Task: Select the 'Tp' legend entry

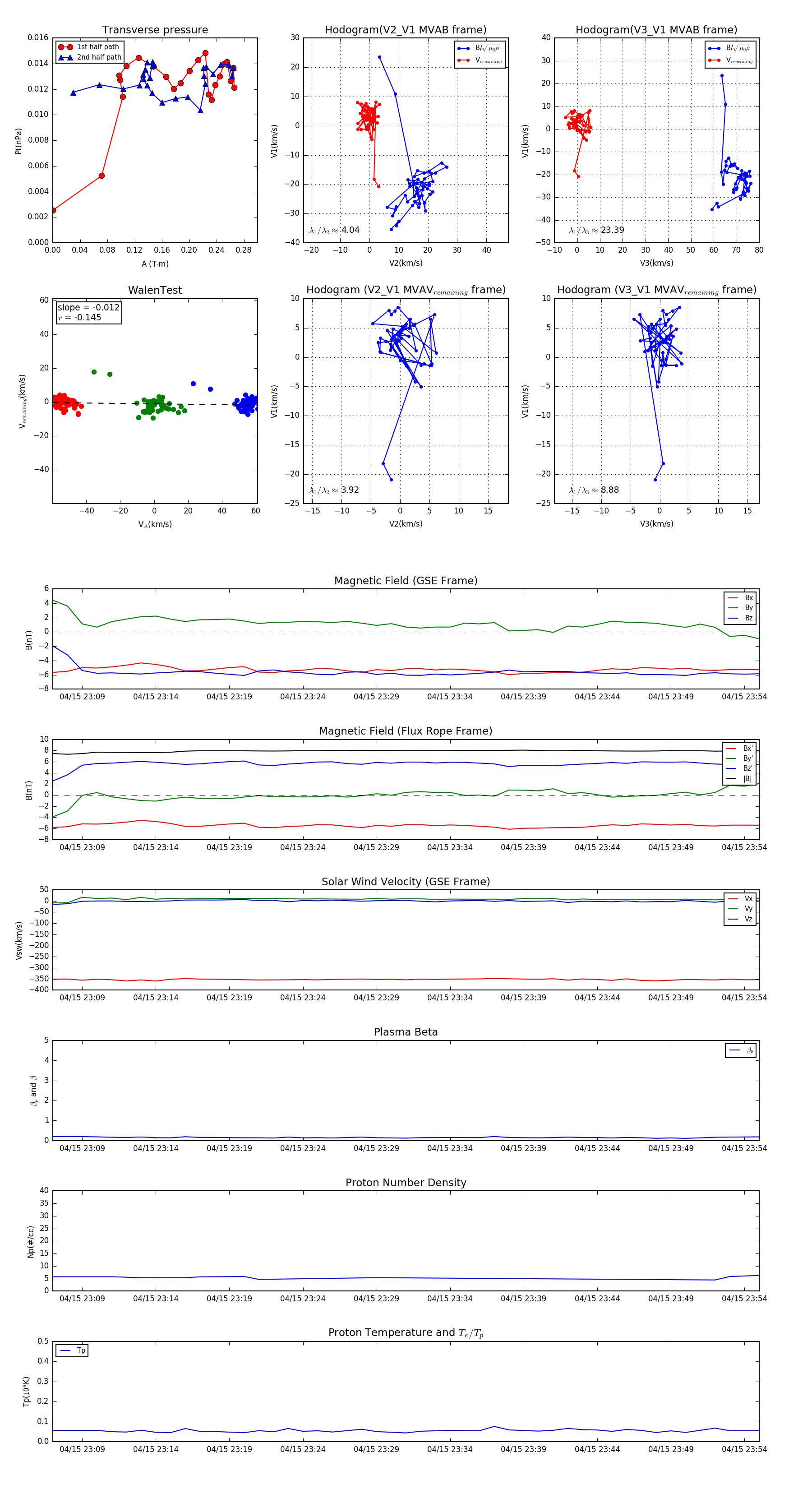Action: [72, 1351]
